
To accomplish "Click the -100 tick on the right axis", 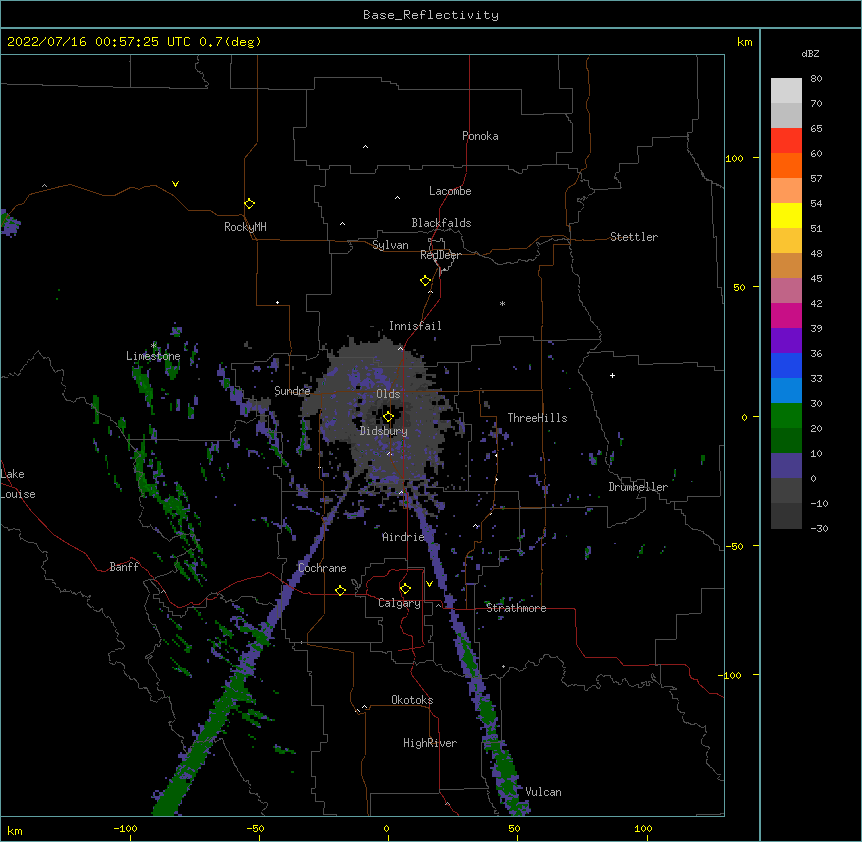I will [730, 675].
